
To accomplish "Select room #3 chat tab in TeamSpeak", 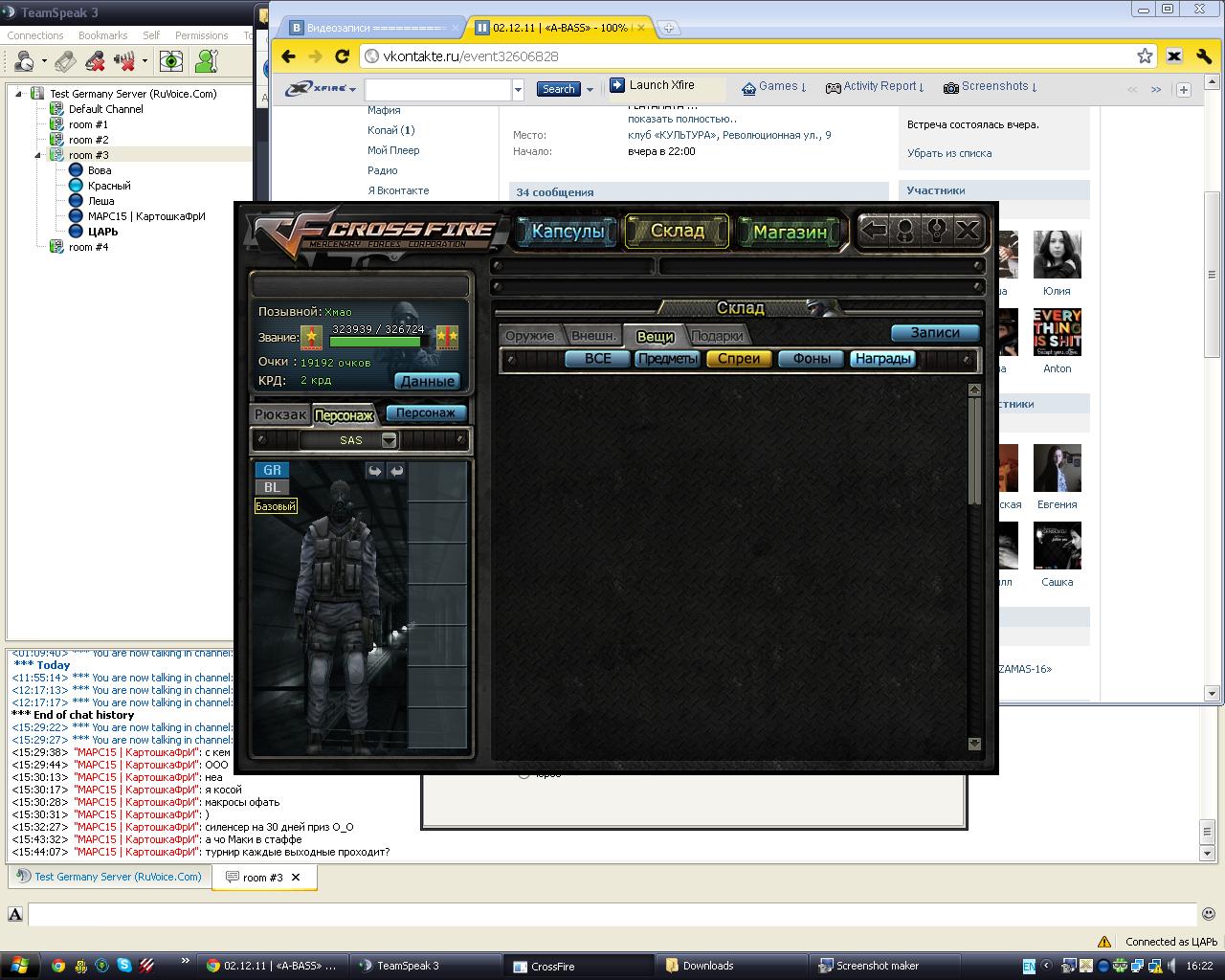I will coord(263,877).
